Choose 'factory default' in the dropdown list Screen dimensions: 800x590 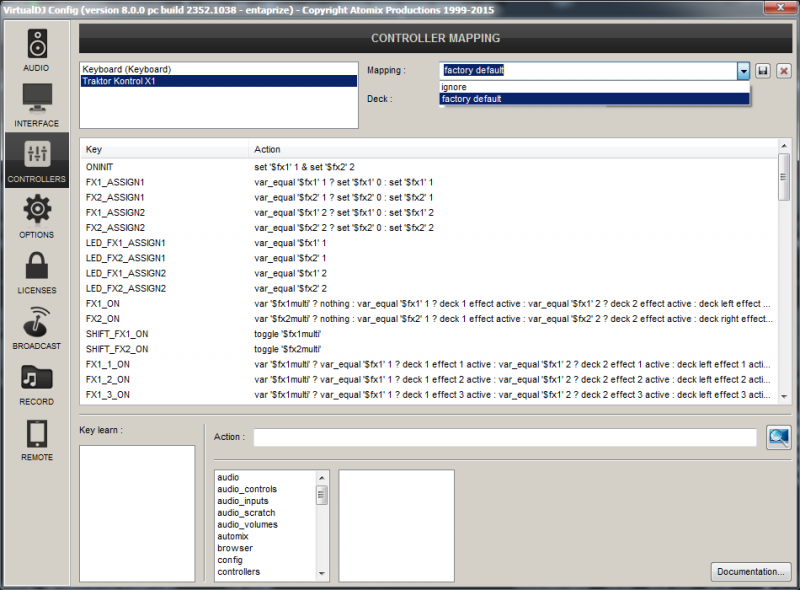click(594, 99)
